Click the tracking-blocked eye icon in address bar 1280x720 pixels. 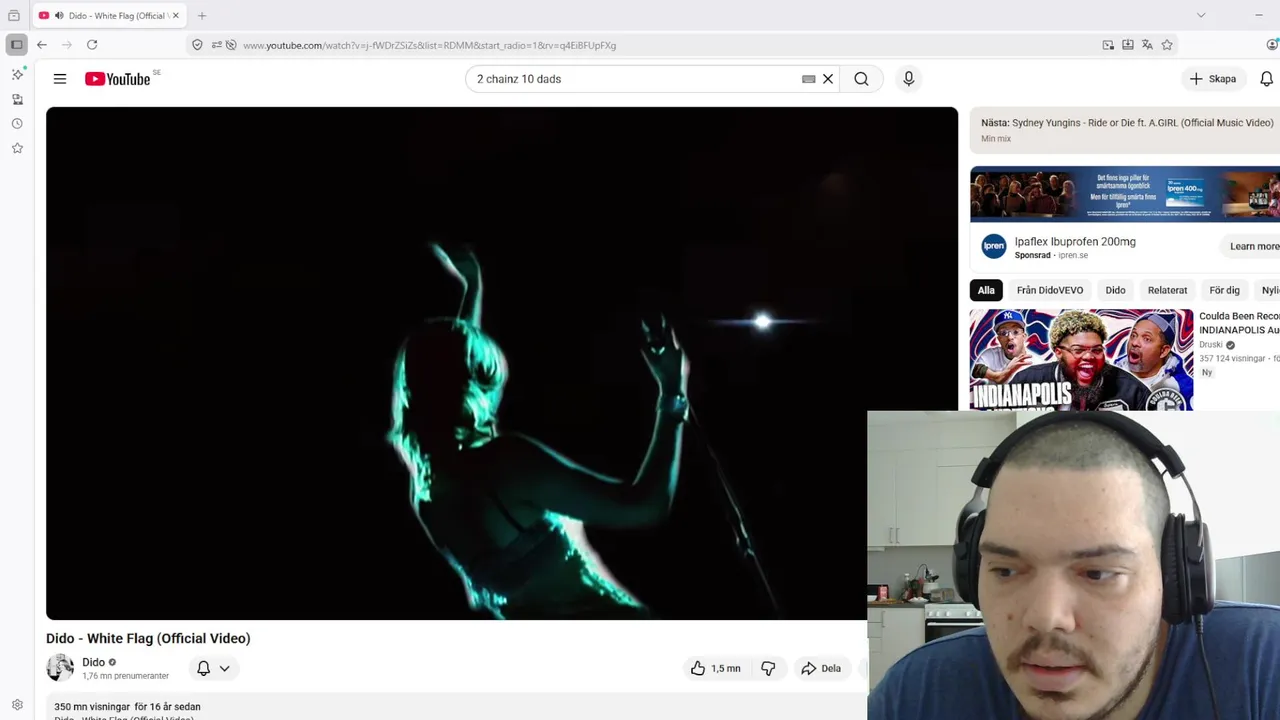[x=231, y=45]
